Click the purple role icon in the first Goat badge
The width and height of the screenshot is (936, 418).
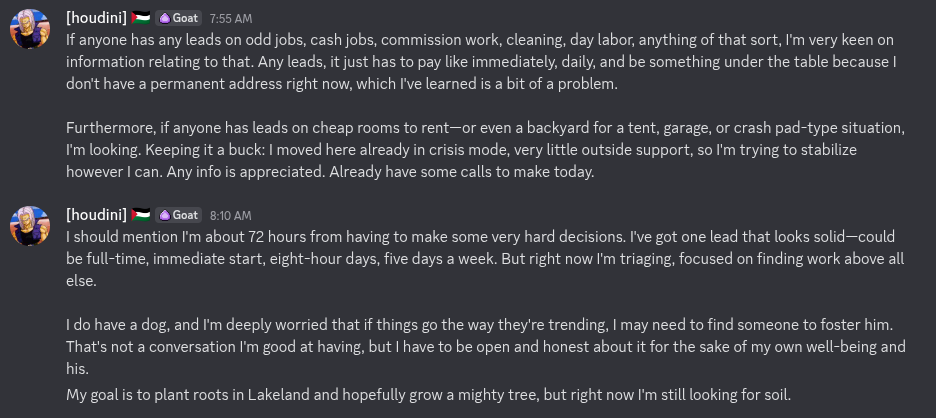(165, 19)
